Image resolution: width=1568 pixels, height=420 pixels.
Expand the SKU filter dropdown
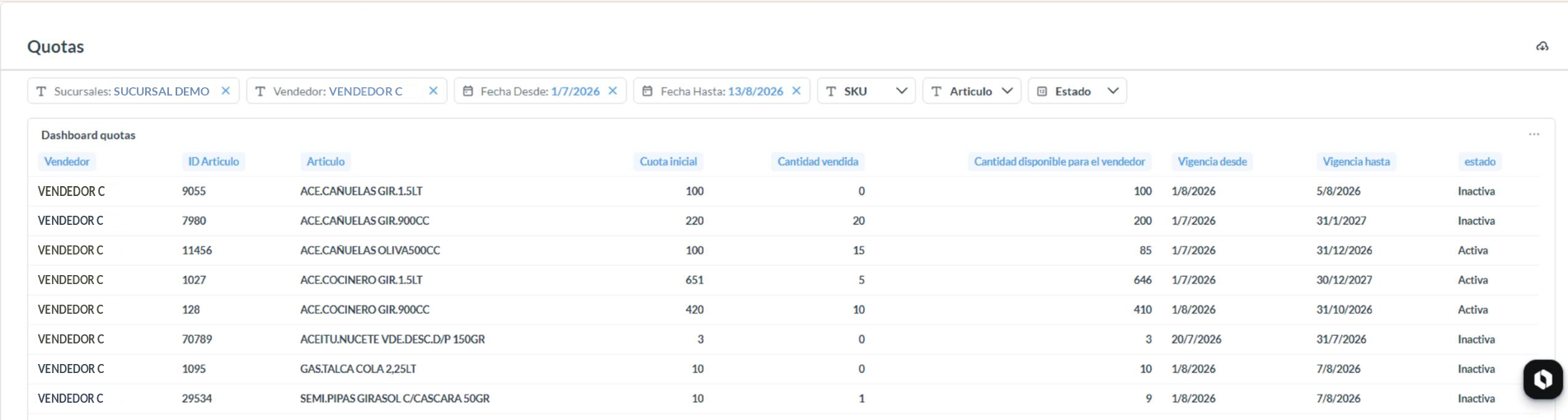901,91
